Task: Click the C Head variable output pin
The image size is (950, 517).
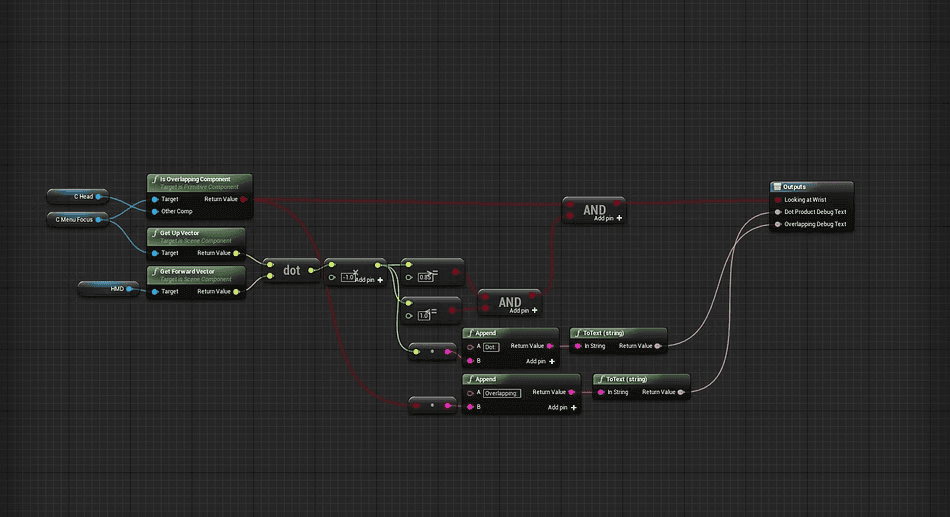Action: click(98, 196)
